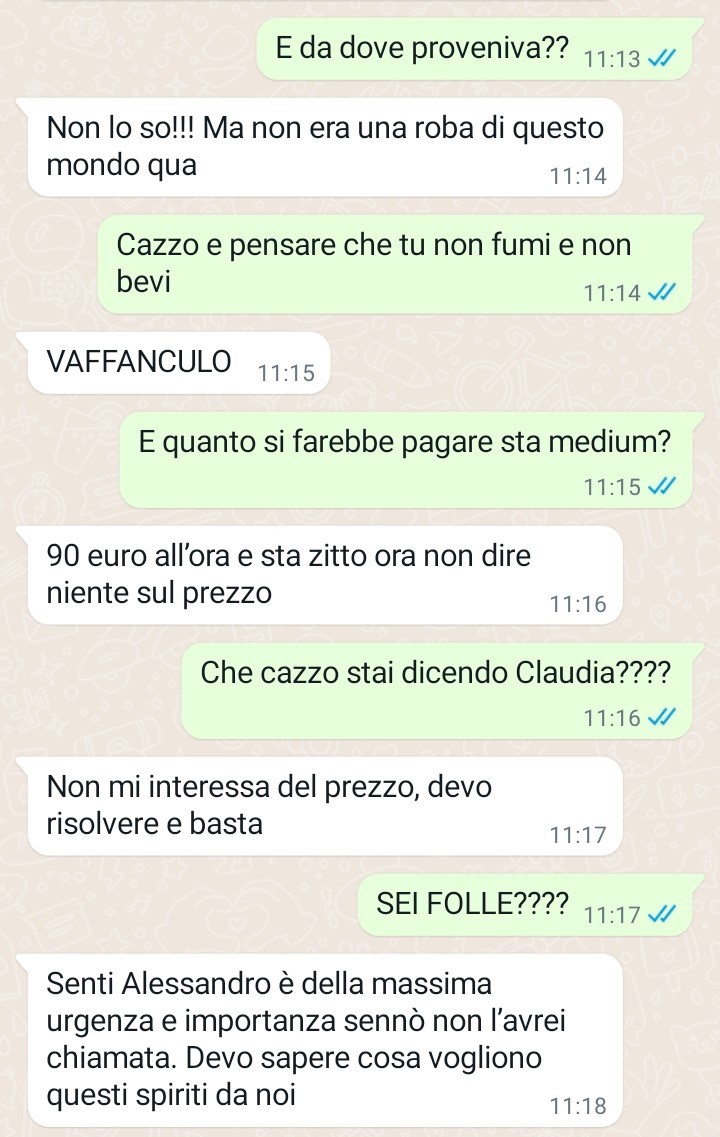Select 'Che cazzo stai dicendo Claudia????' bubble
Image resolution: width=720 pixels, height=1137 pixels.
pyautogui.click(x=437, y=691)
